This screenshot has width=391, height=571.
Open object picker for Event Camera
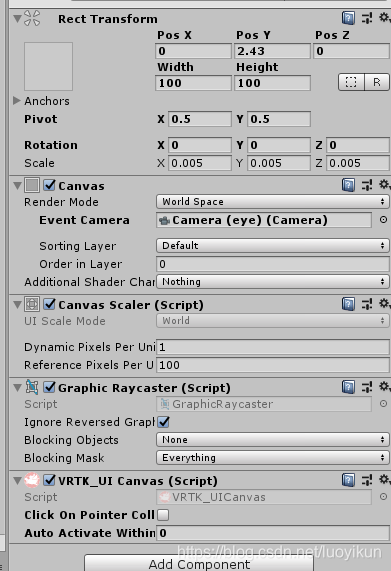[383, 220]
